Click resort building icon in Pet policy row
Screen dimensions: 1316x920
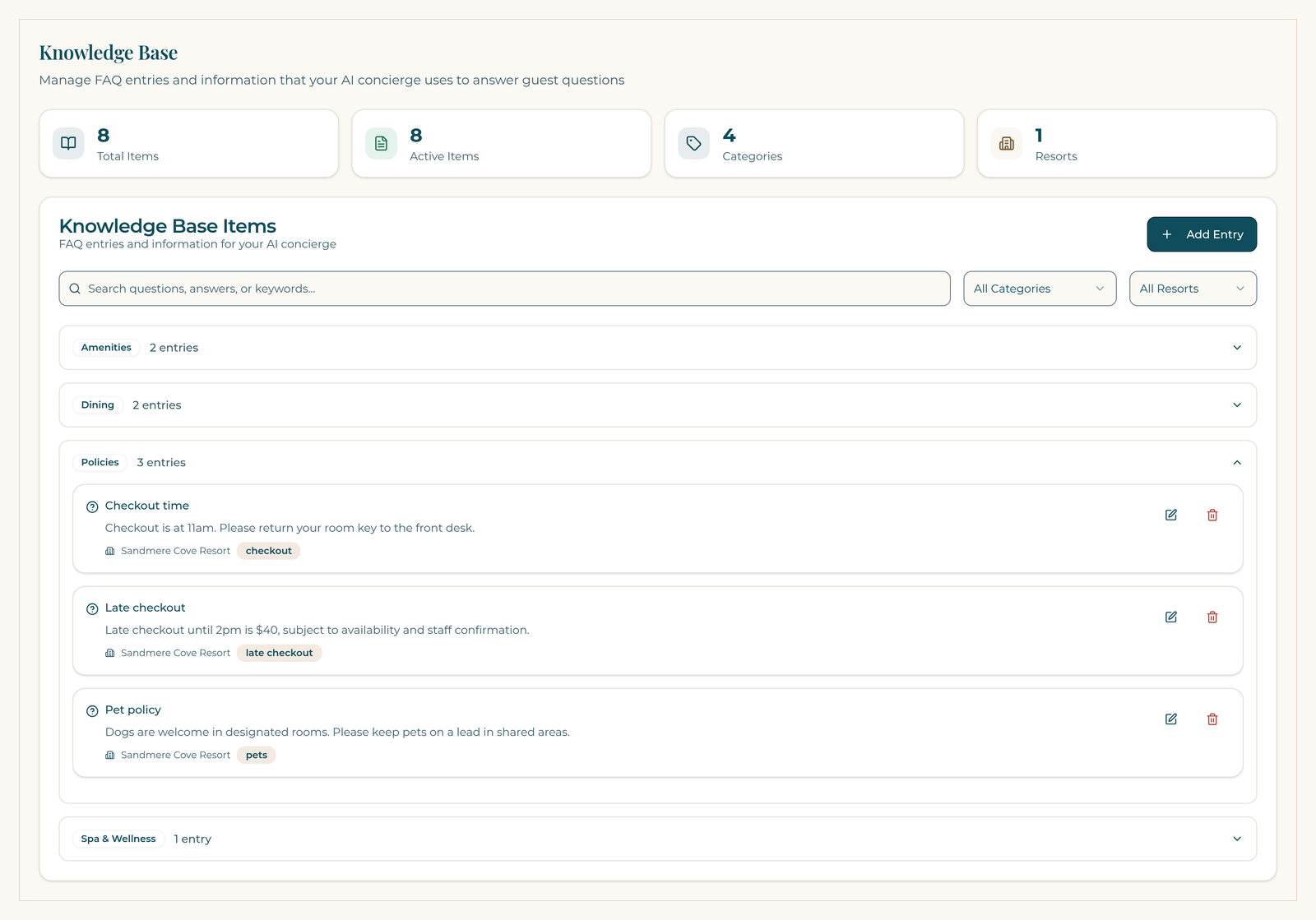pyautogui.click(x=110, y=755)
